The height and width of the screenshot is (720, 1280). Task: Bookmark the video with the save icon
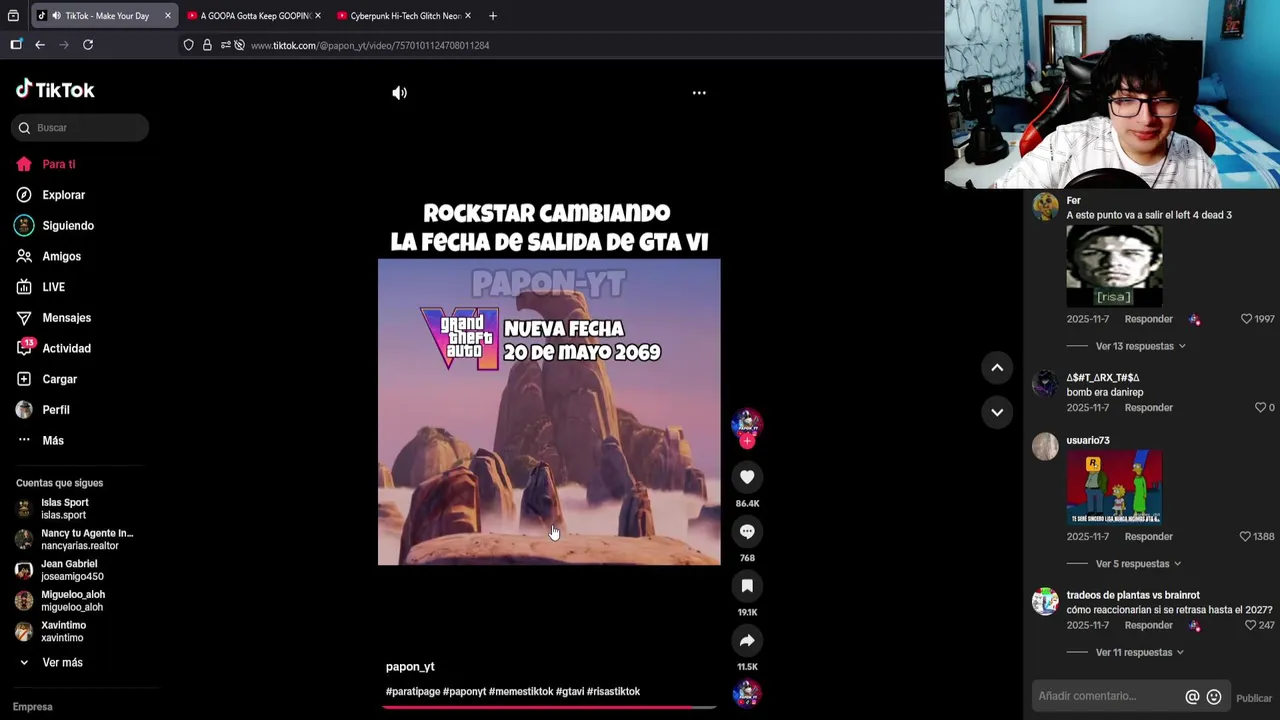tap(747, 586)
